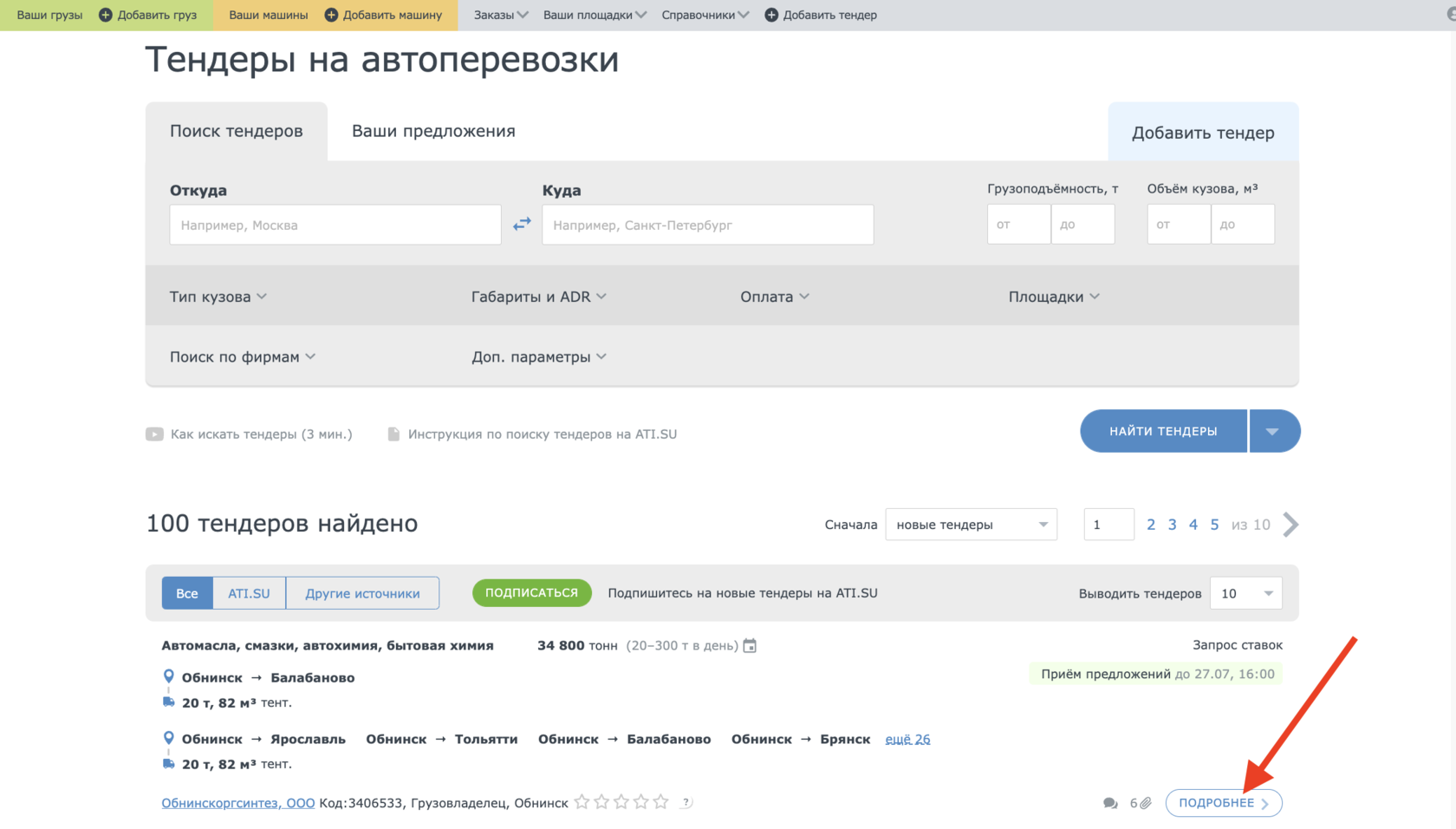This screenshot has height=829, width=1456.
Task: Go to results page 2
Action: (1151, 525)
